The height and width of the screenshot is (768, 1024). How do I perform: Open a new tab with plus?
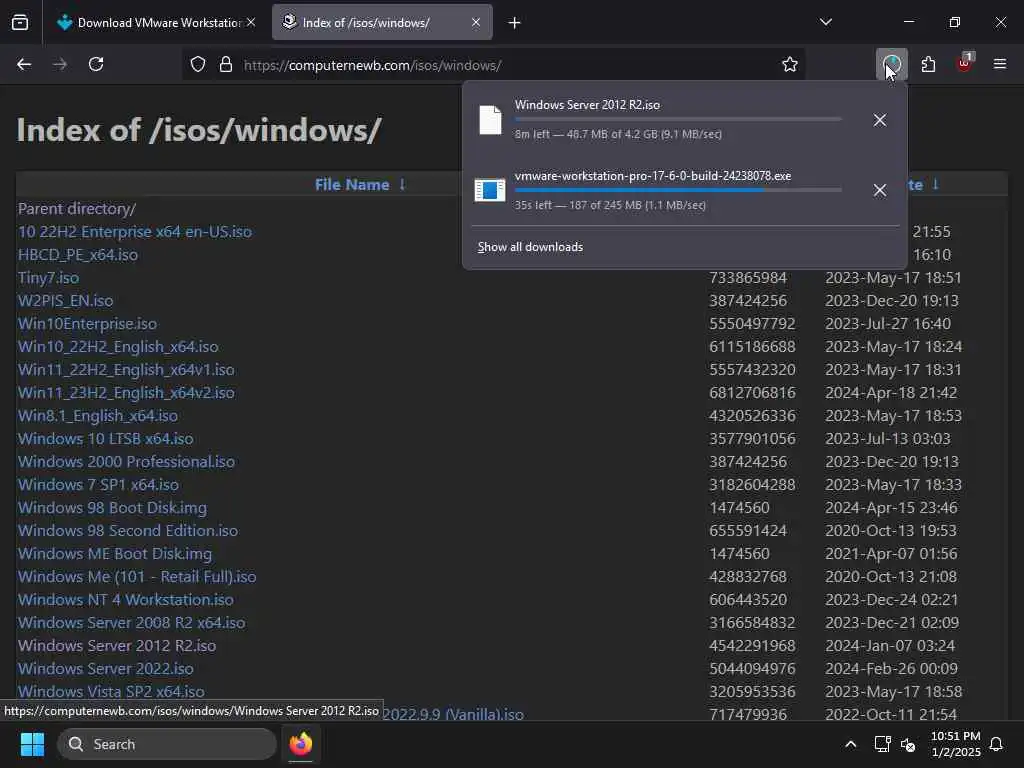click(515, 23)
